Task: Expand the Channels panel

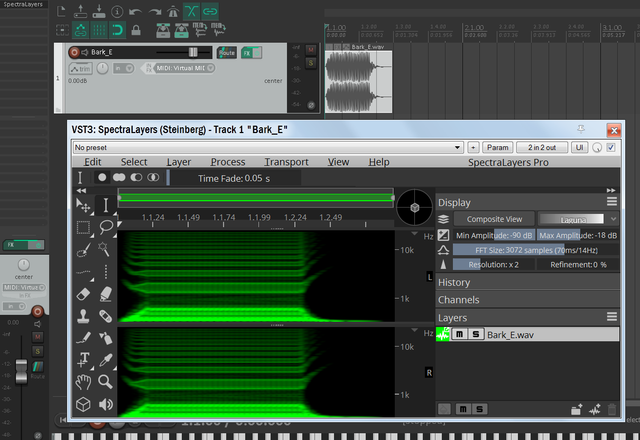Action: (527, 300)
